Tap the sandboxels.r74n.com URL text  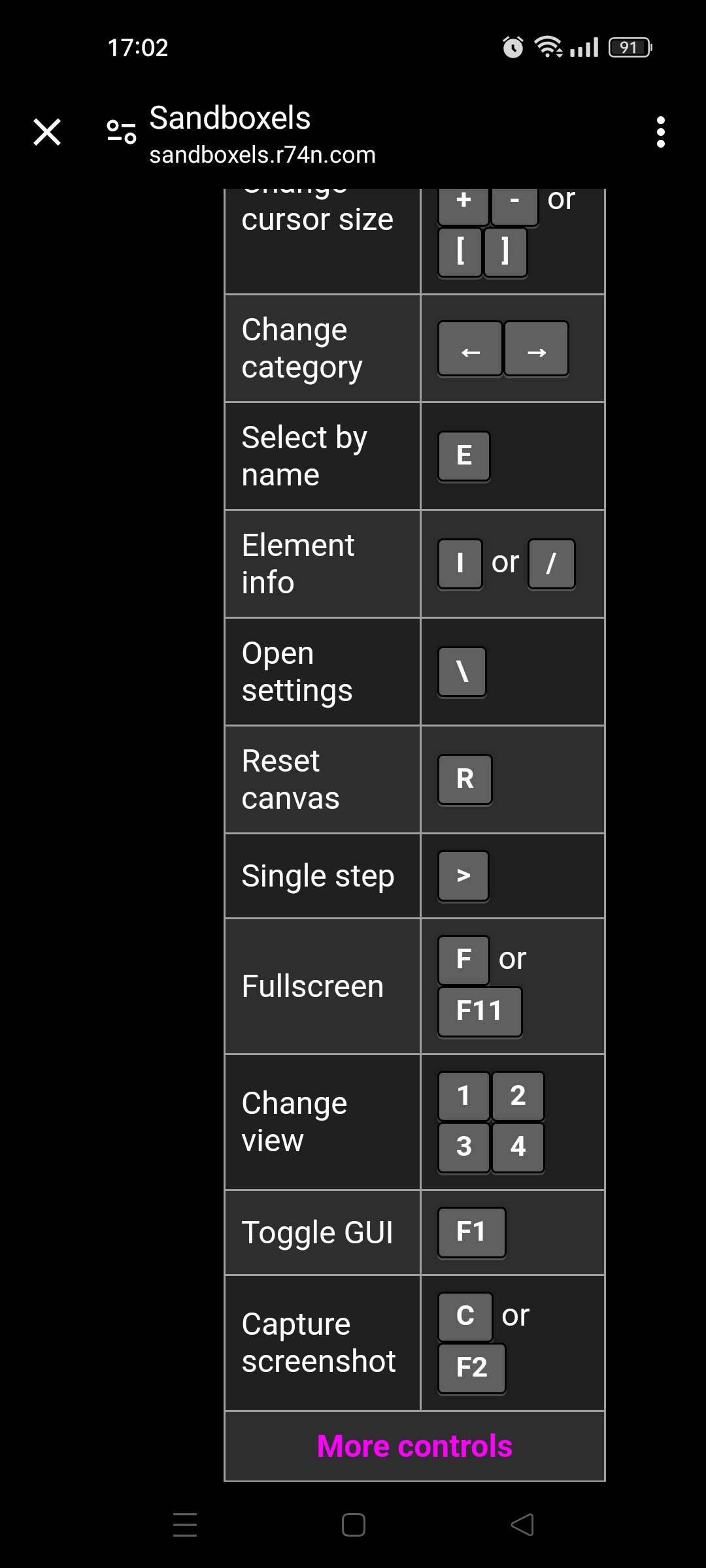262,155
